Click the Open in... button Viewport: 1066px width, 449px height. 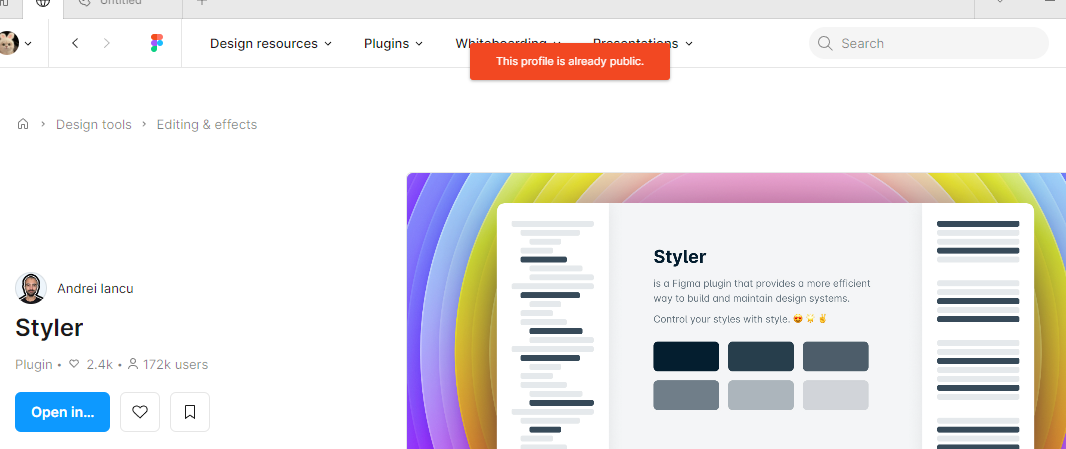(63, 412)
